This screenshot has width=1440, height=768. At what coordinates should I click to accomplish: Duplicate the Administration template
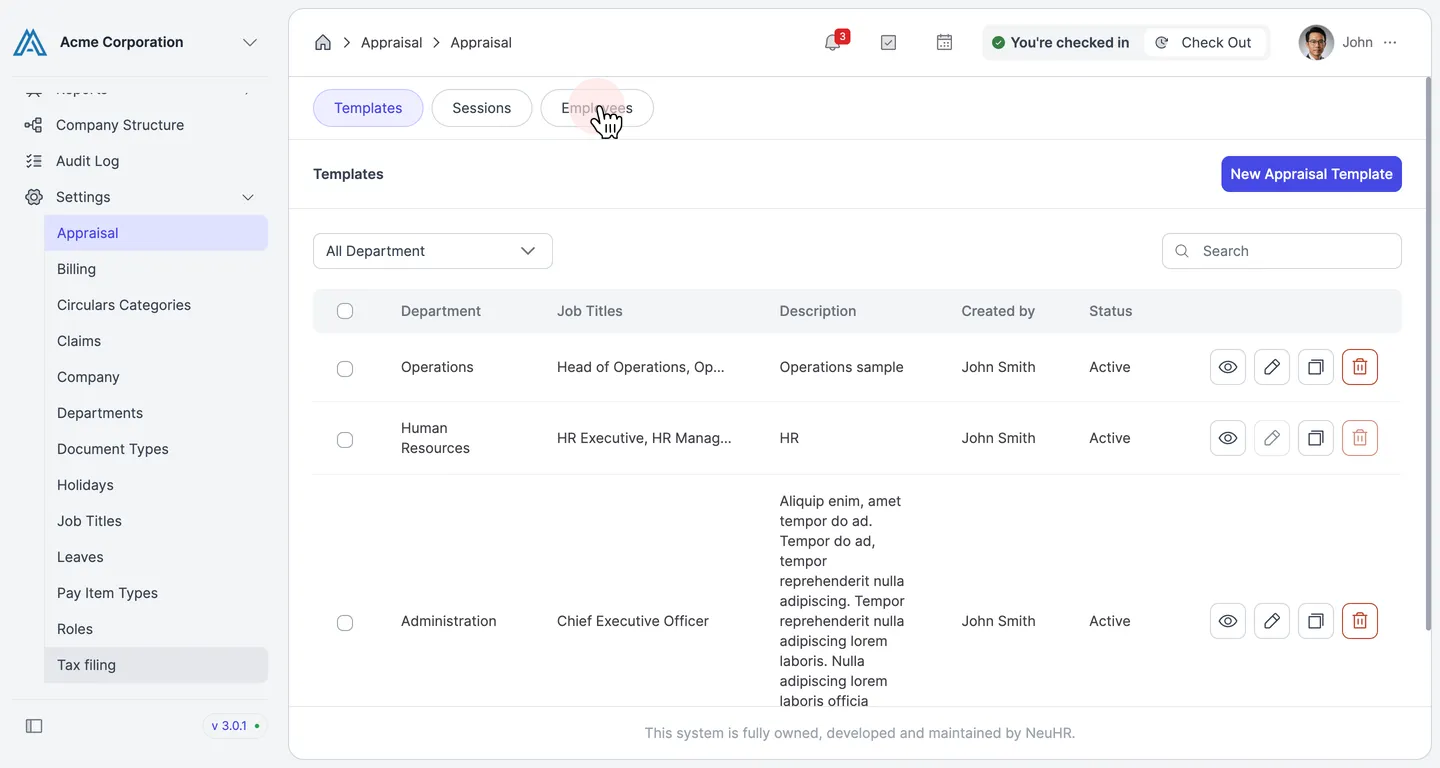pos(1316,621)
